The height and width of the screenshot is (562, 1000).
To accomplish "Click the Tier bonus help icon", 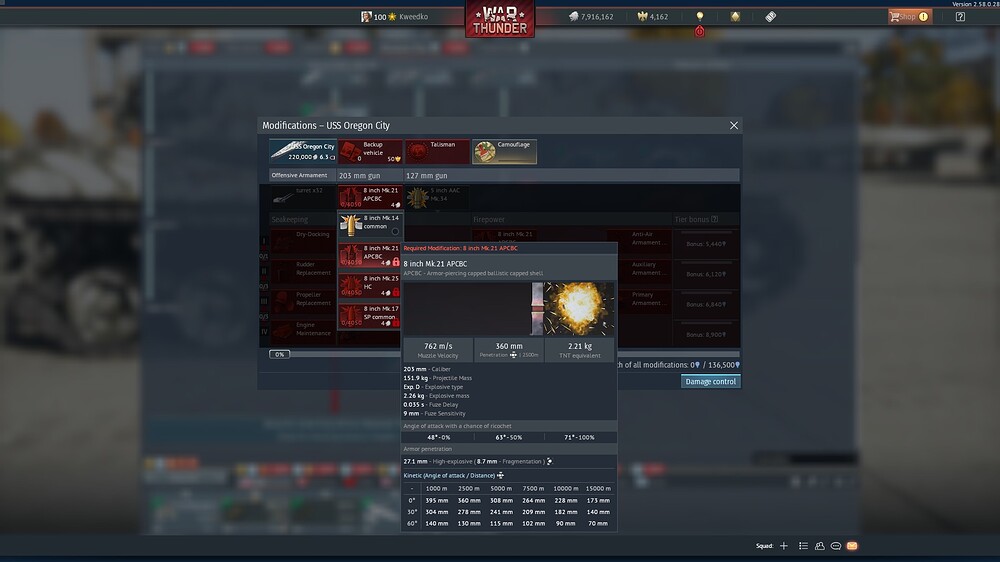I will 714,219.
